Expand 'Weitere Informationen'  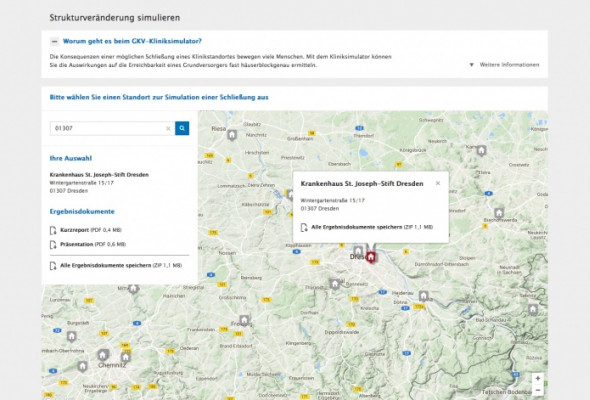point(504,65)
